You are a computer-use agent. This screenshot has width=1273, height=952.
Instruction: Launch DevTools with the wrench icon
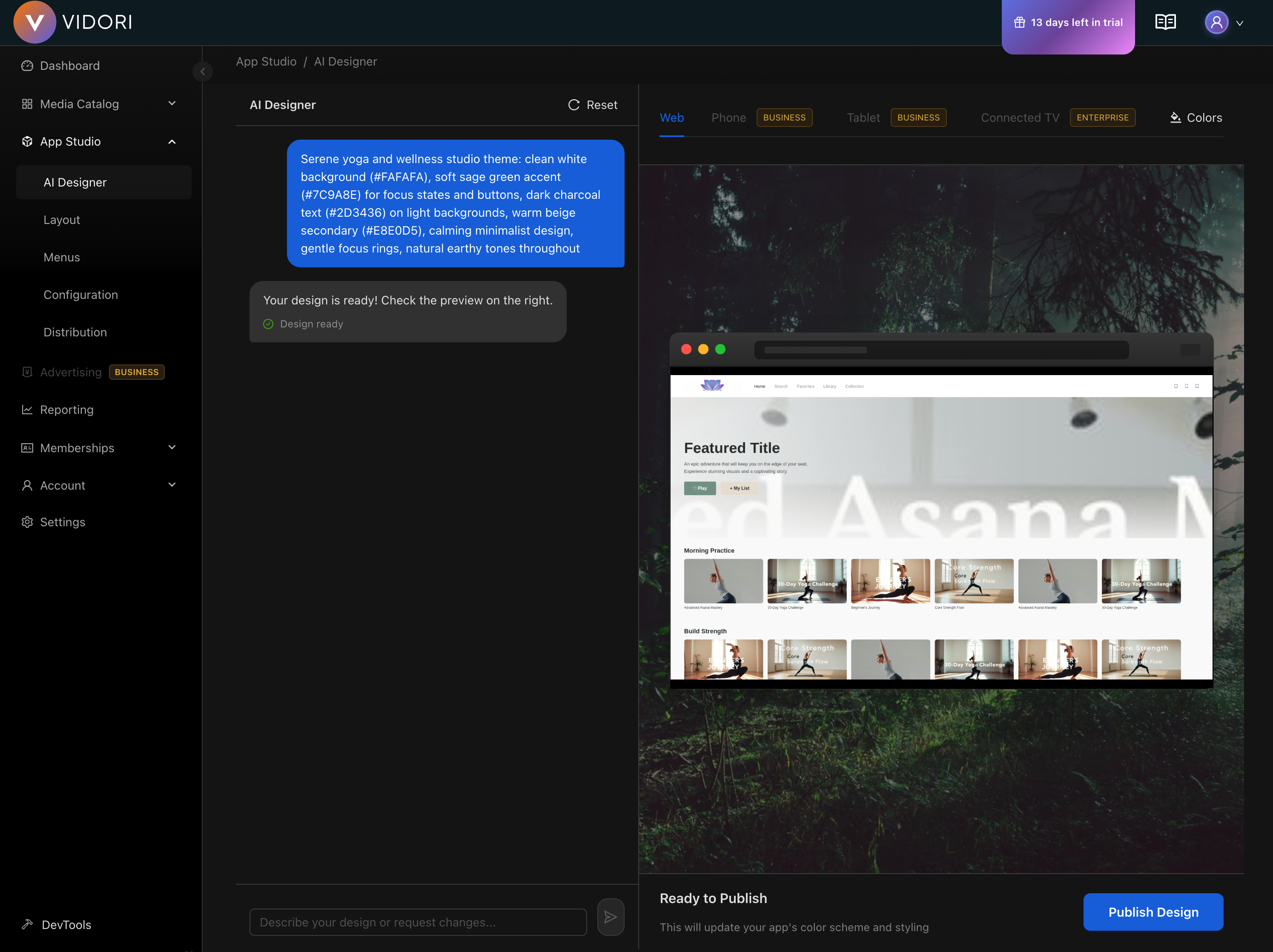27,924
